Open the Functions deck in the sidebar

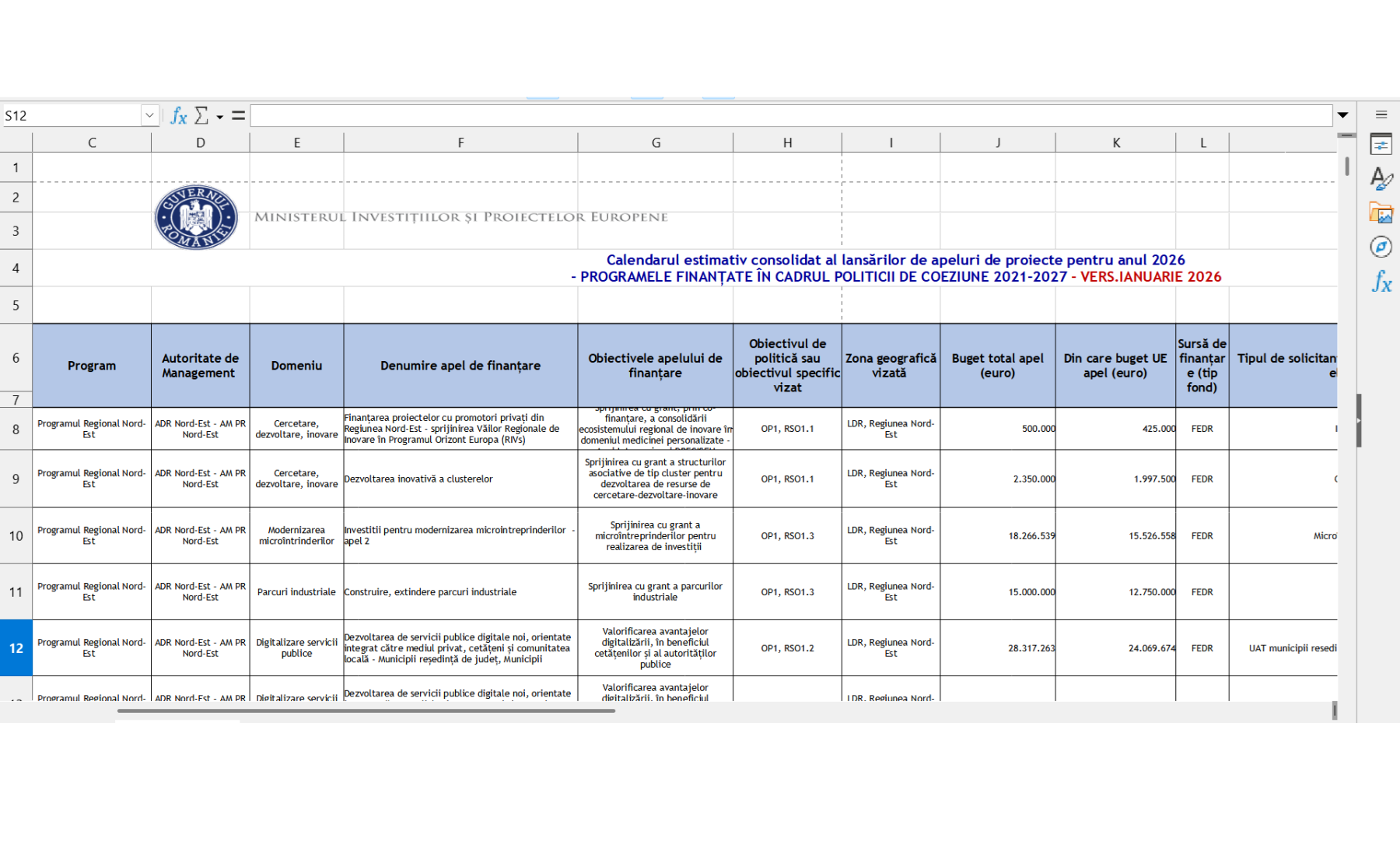pos(1381,282)
